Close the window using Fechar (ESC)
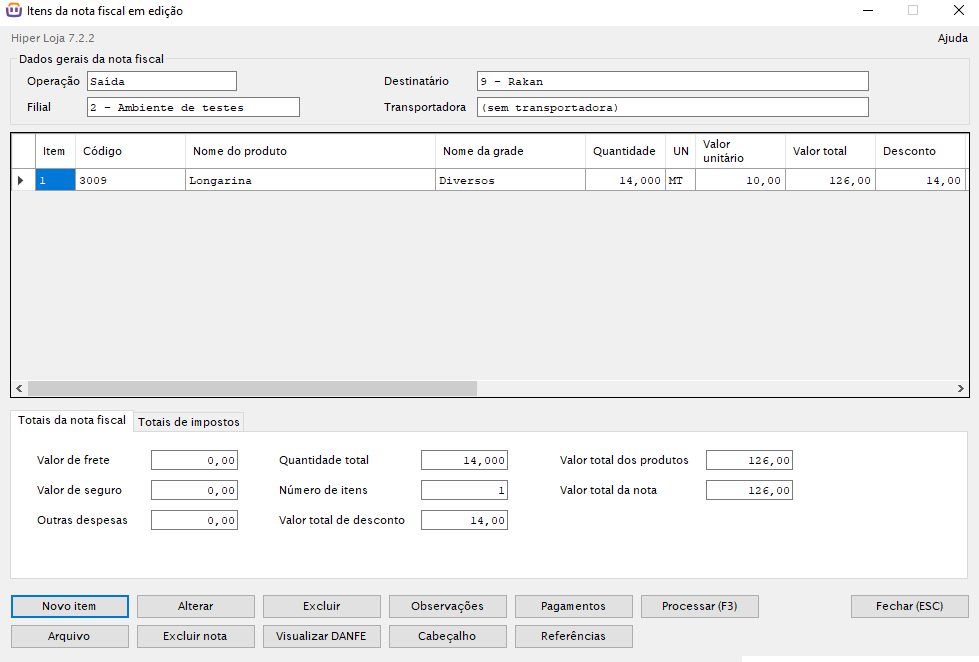The width and height of the screenshot is (979, 662). click(x=909, y=606)
